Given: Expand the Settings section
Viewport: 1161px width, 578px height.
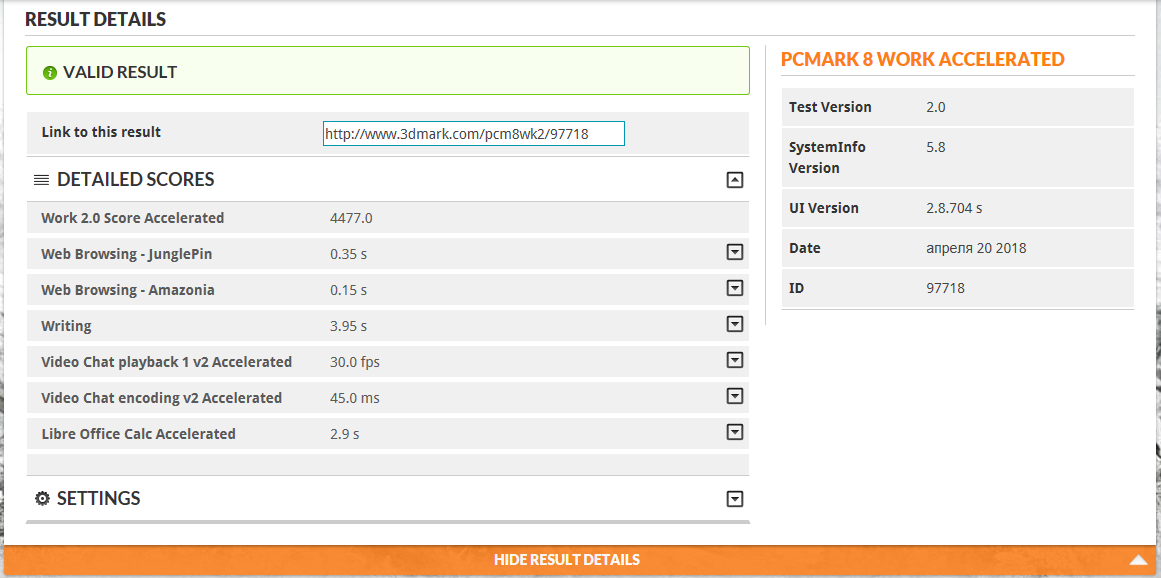Looking at the screenshot, I should pyautogui.click(x=735, y=499).
